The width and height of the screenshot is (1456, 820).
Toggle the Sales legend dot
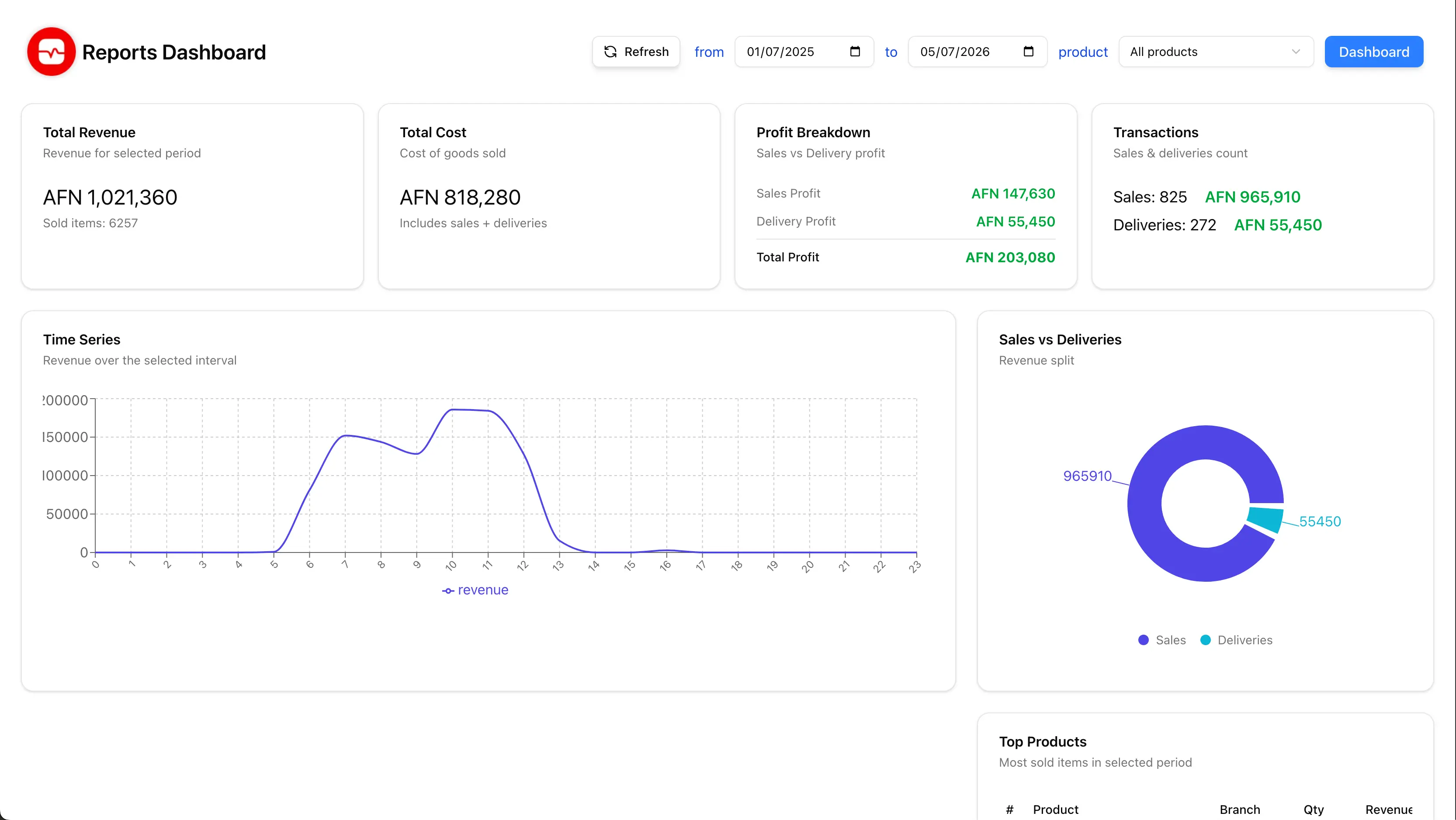pos(1143,640)
